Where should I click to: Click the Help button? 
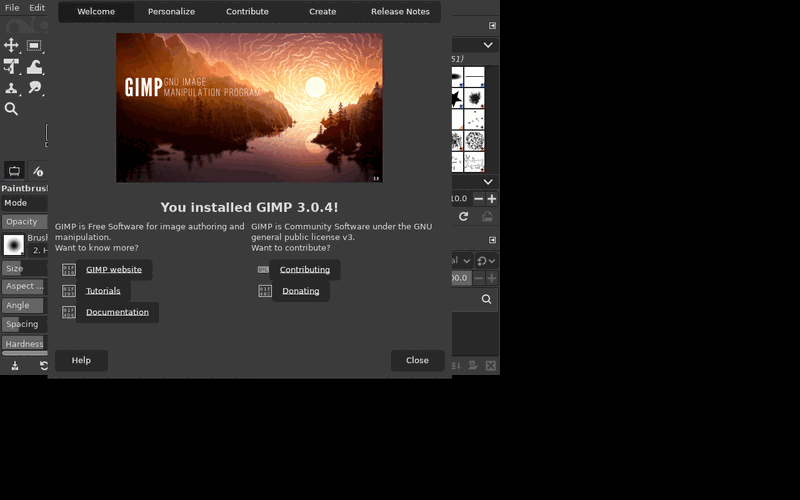tap(81, 360)
